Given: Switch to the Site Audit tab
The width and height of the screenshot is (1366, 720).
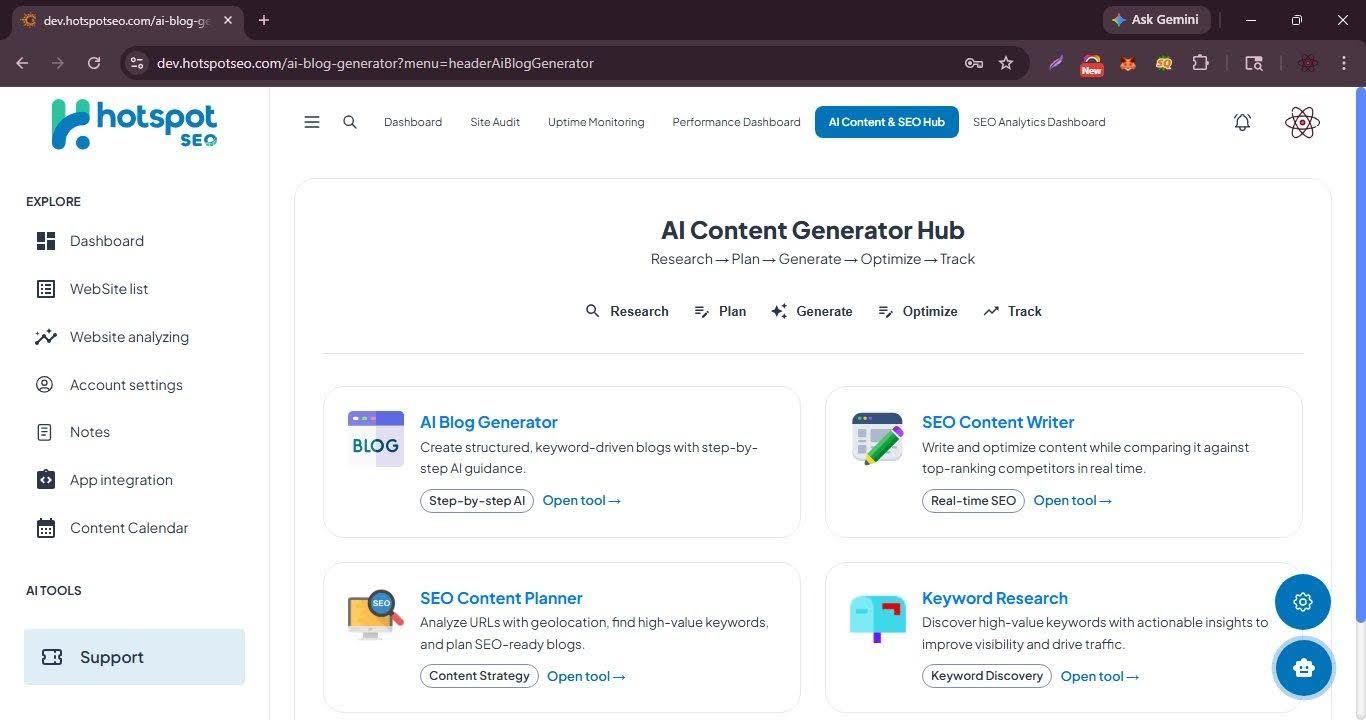Looking at the screenshot, I should 495,122.
